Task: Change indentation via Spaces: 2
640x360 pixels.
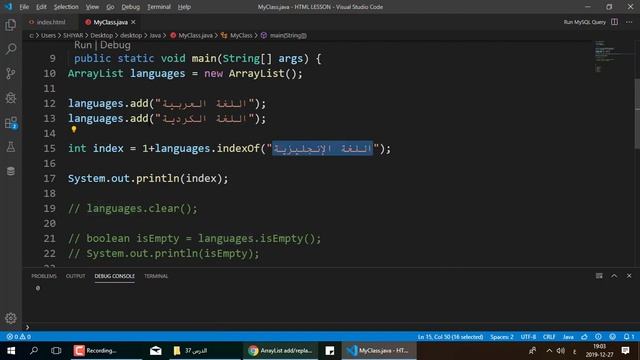Action: pos(502,337)
